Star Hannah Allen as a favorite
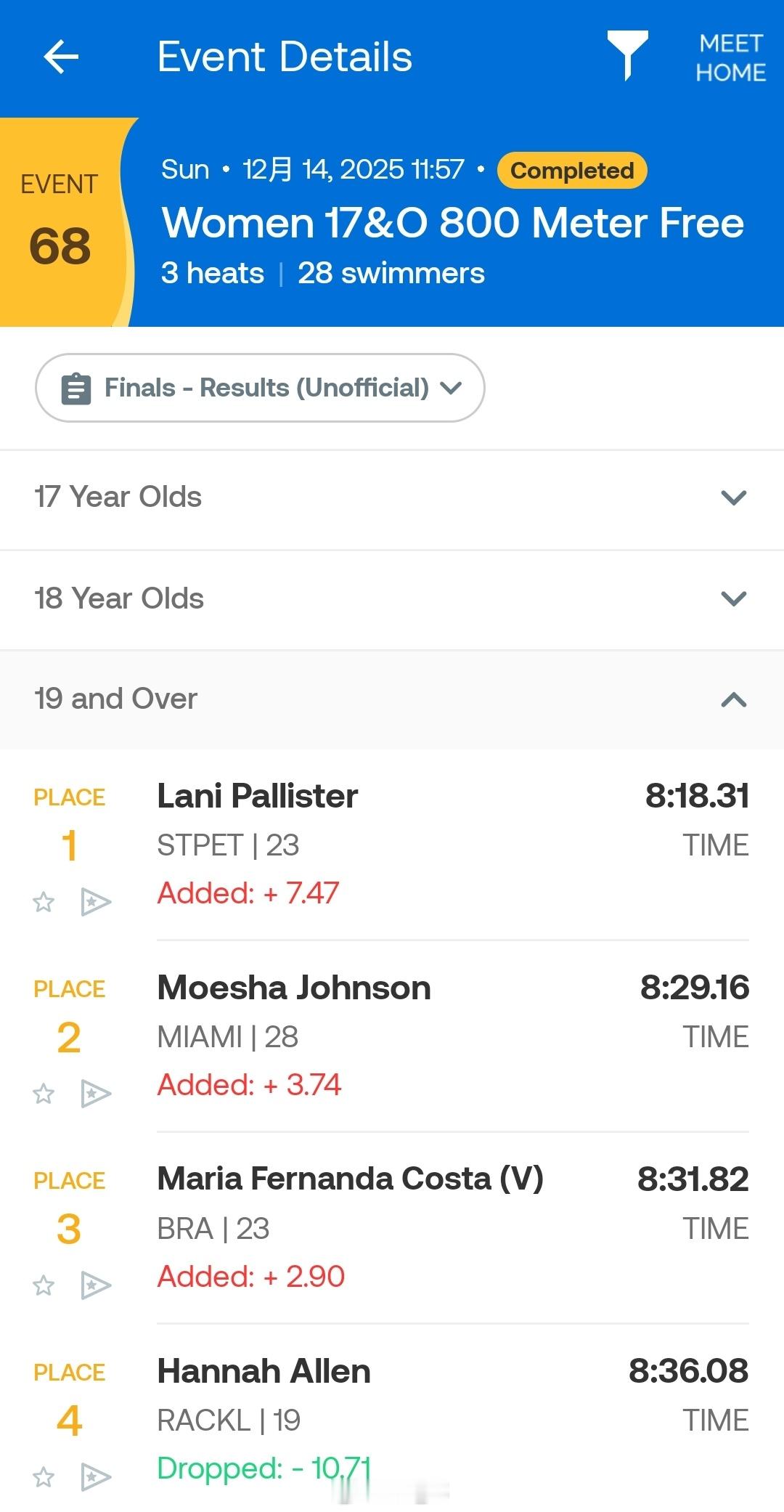This screenshot has width=784, height=1512. [x=44, y=1477]
